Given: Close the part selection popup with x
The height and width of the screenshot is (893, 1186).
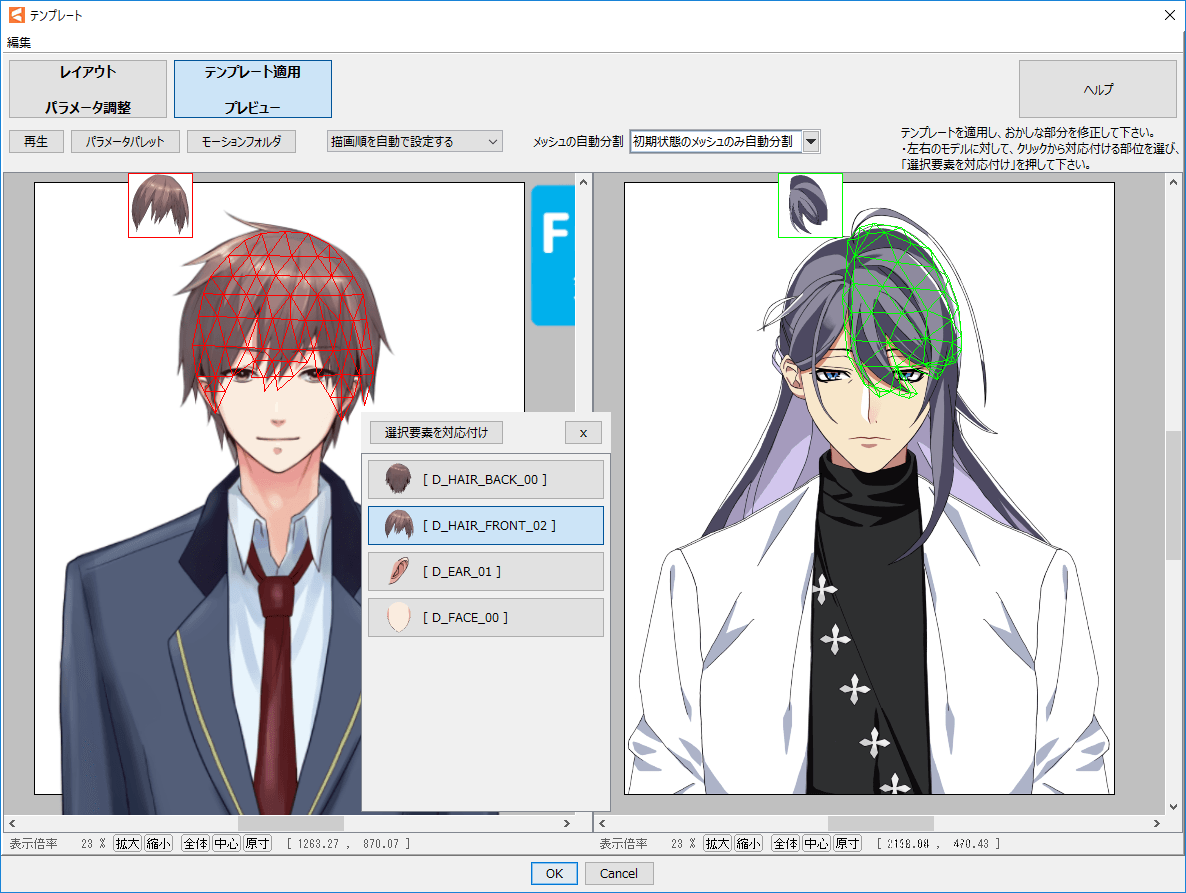Looking at the screenshot, I should [x=583, y=433].
